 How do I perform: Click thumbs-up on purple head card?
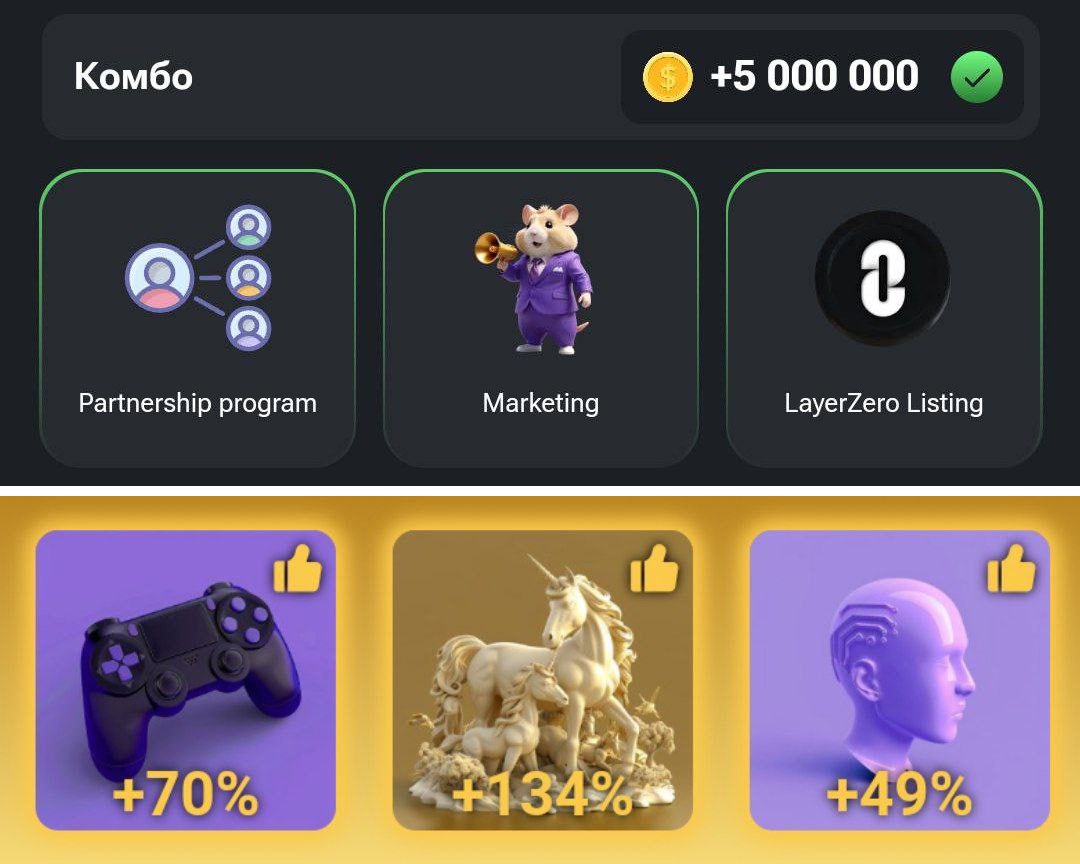click(1011, 568)
